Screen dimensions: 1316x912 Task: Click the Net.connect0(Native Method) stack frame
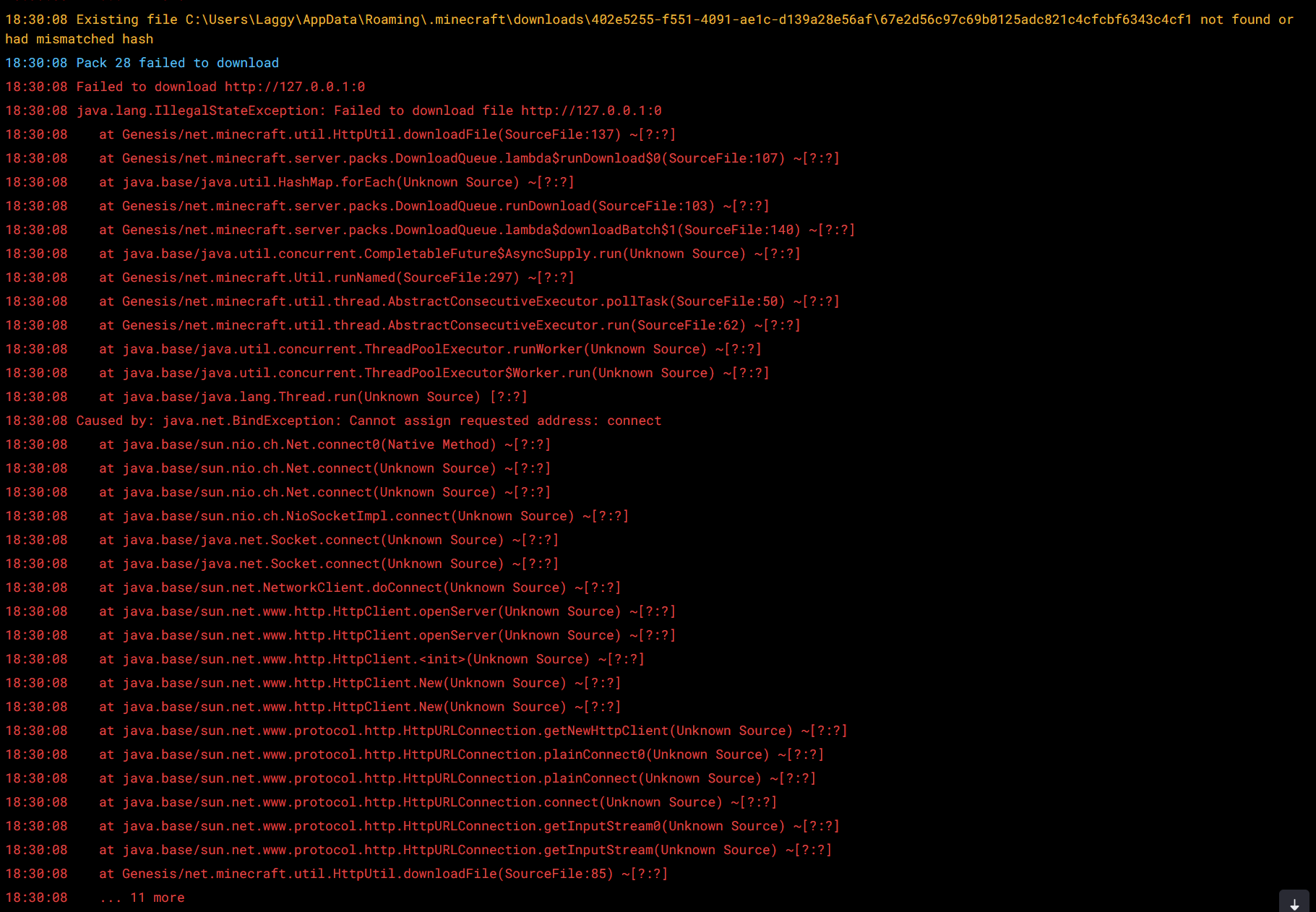[x=324, y=444]
